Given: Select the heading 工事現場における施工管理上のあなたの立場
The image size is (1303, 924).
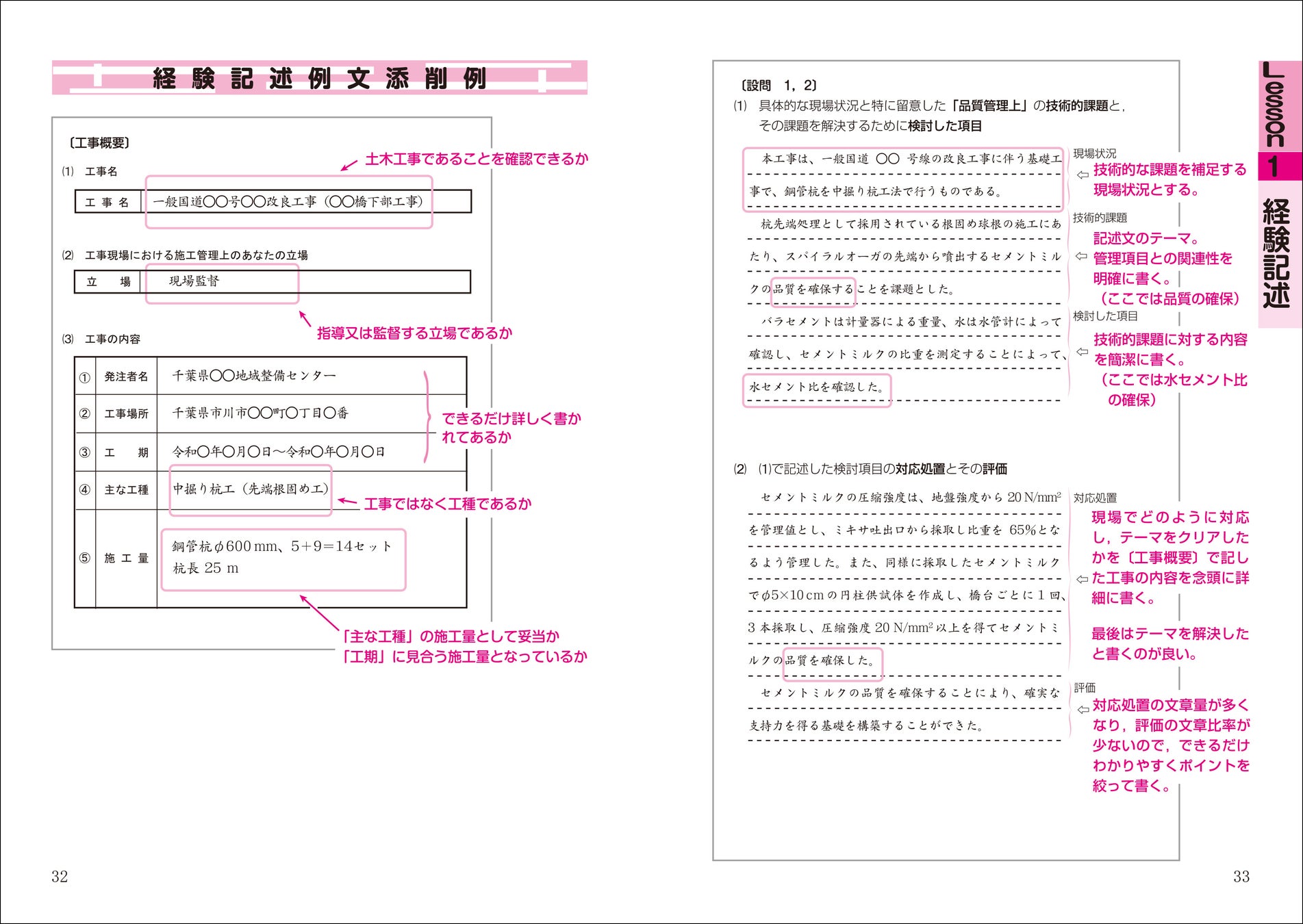Looking at the screenshot, I should click(196, 255).
